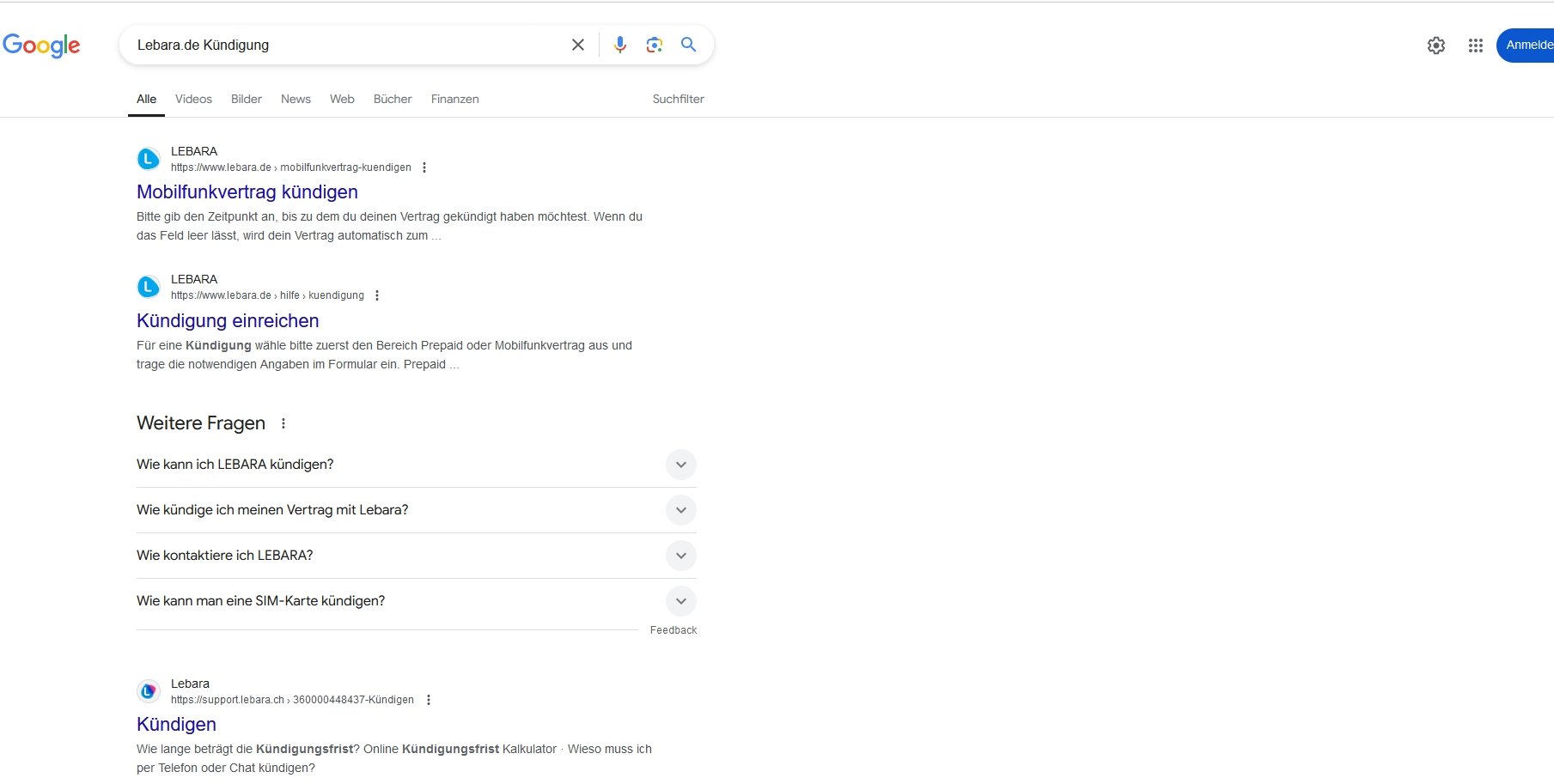
Task: Open the Kündigen result from support.lebara.ch
Action: click(176, 725)
